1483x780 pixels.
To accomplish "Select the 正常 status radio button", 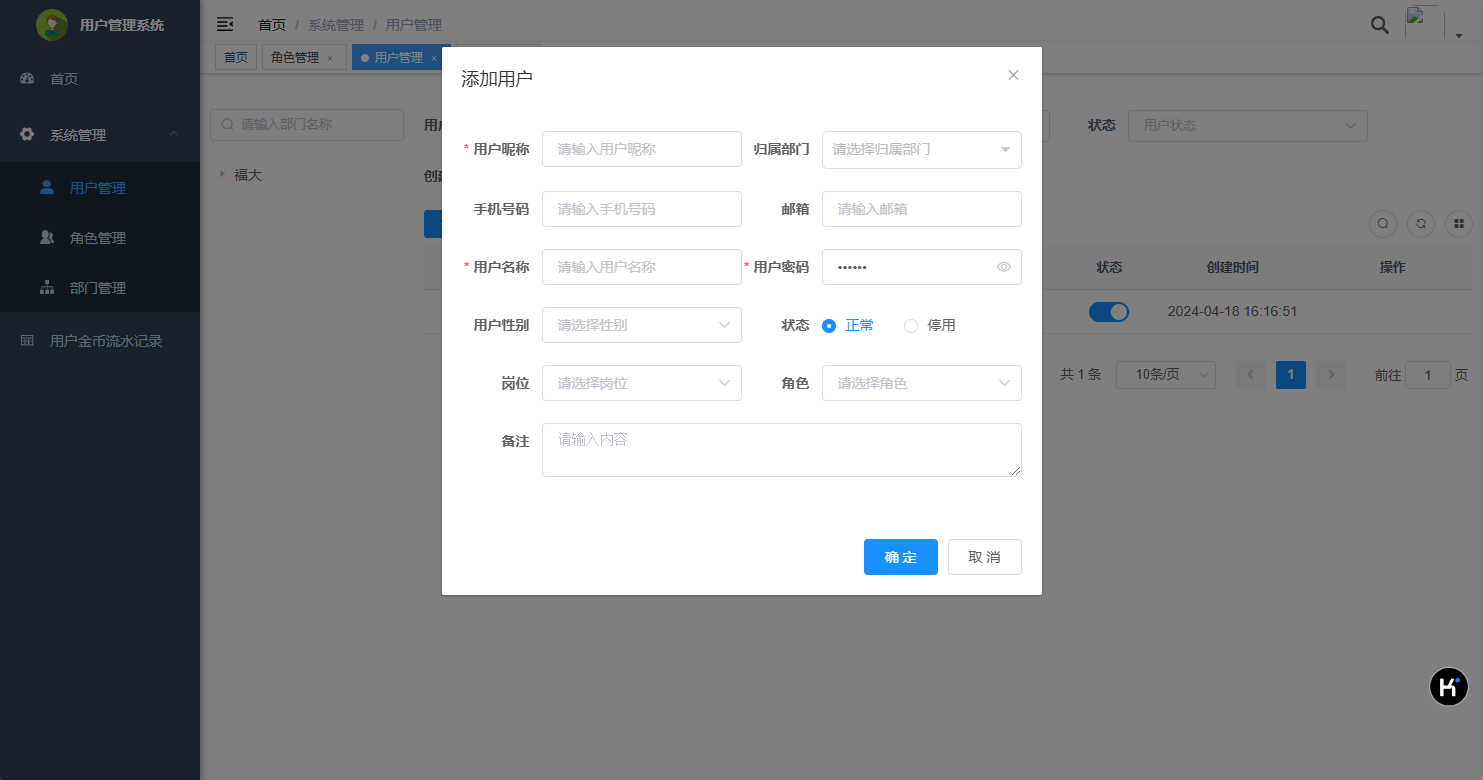I will click(x=828, y=325).
